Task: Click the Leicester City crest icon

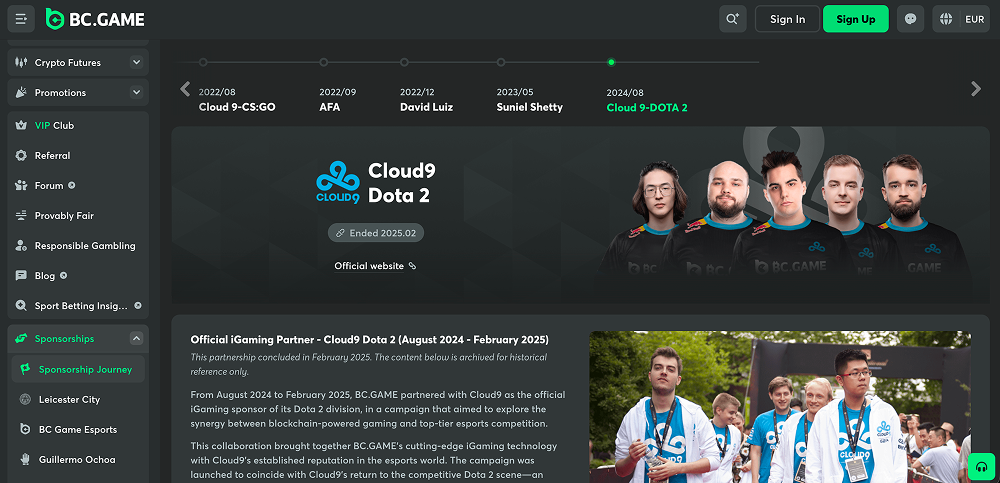Action: pyautogui.click(x=26, y=399)
